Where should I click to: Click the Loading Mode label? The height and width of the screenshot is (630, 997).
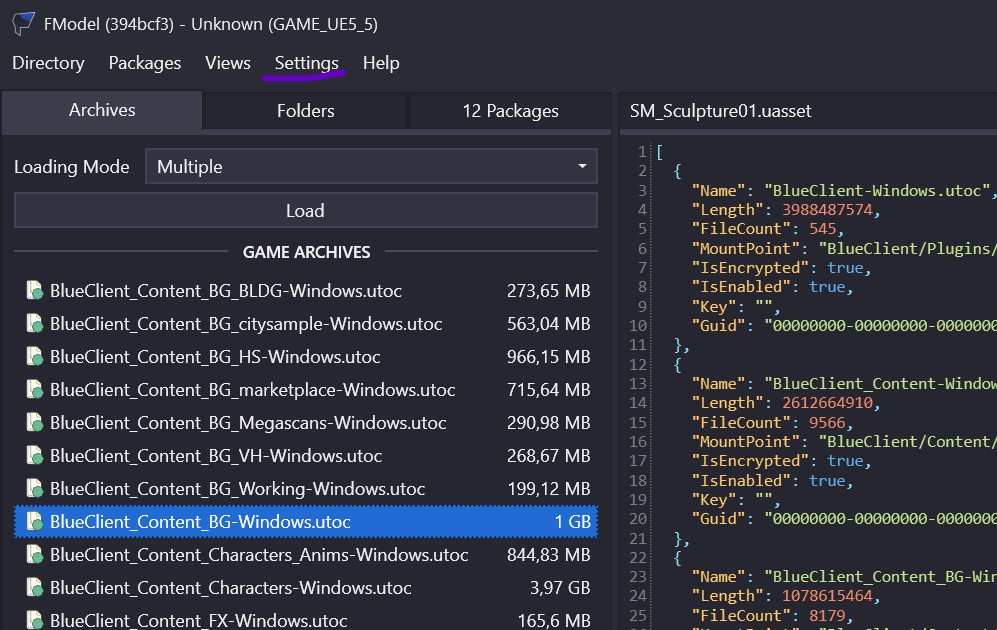72,167
